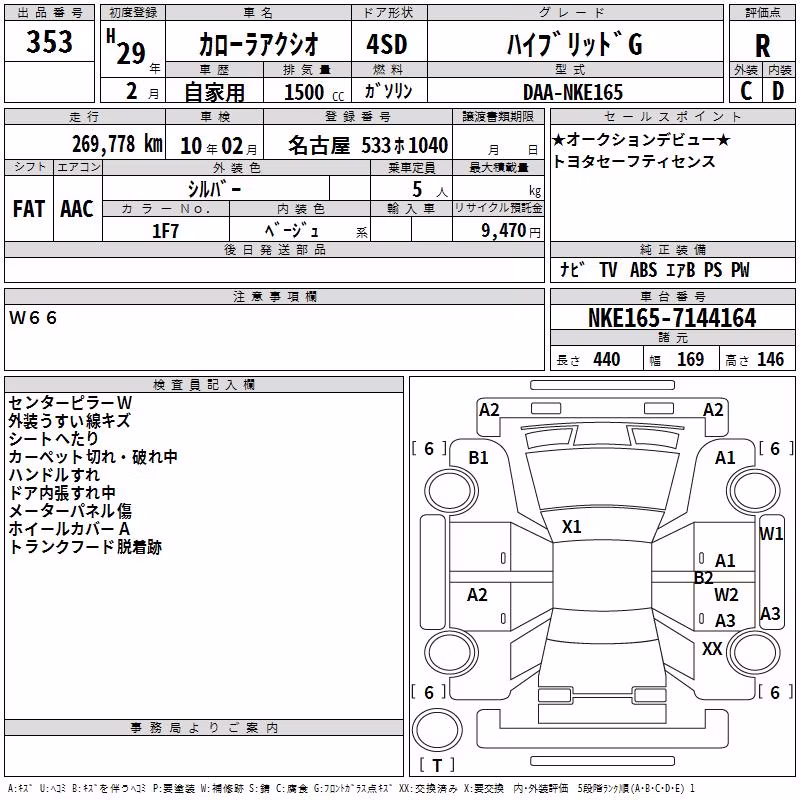Click the interior grade D
This screenshot has height=800, width=800.
click(778, 91)
